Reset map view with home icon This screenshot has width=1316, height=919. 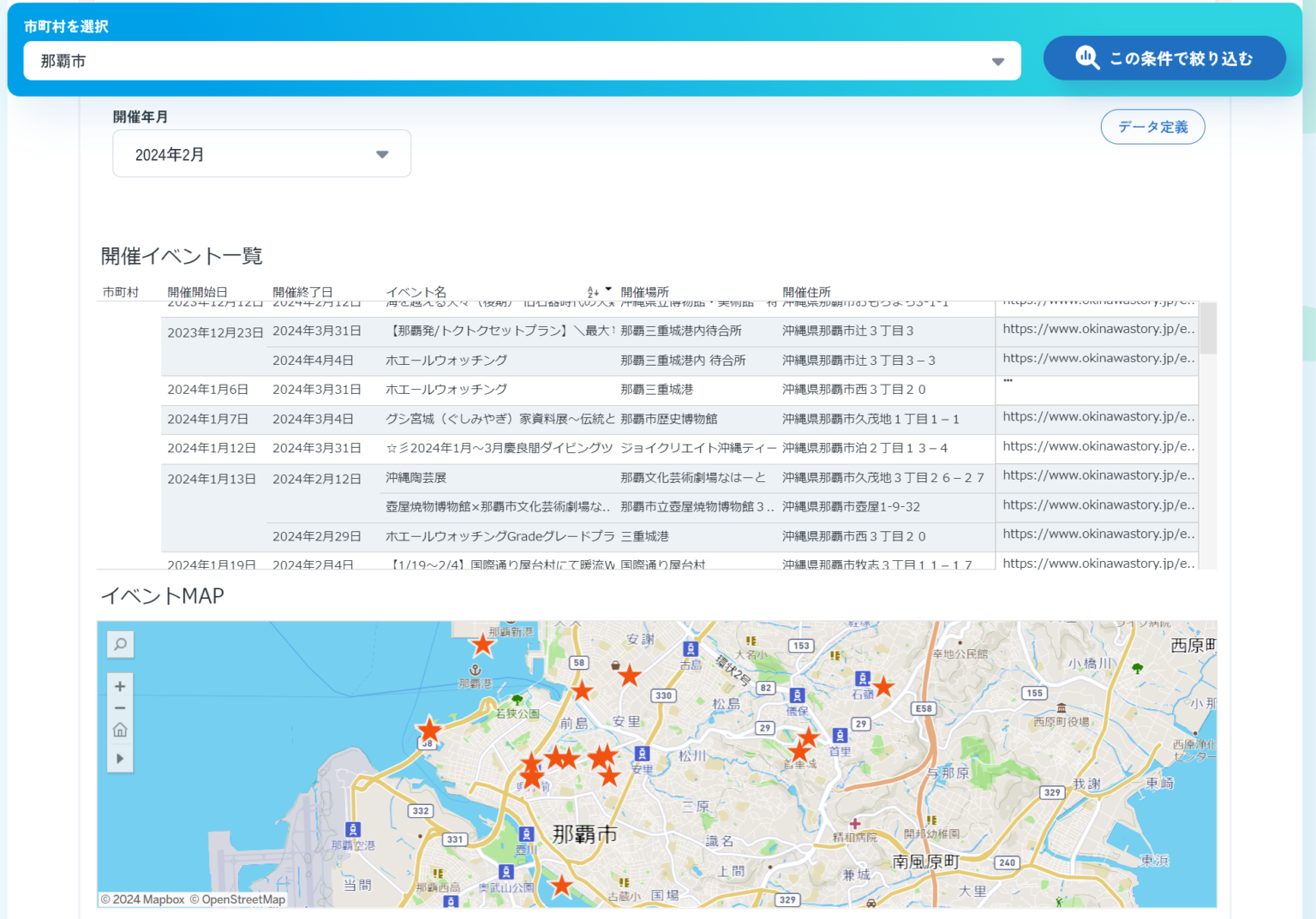(120, 731)
